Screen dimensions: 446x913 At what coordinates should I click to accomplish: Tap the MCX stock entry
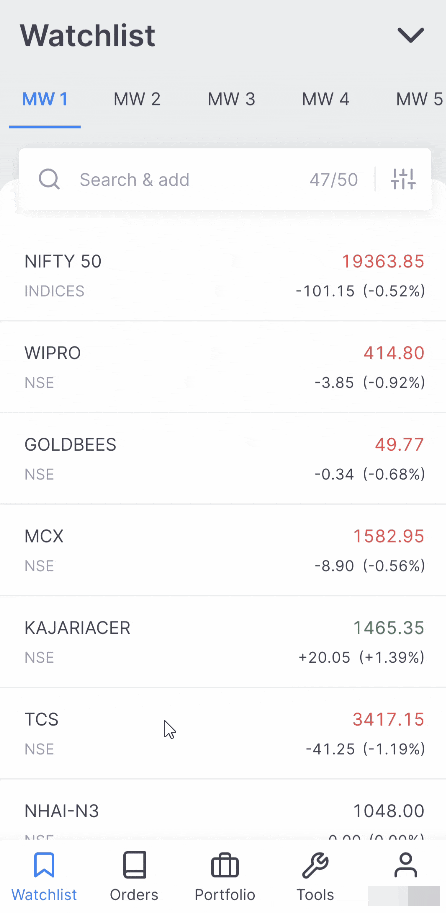[223, 550]
